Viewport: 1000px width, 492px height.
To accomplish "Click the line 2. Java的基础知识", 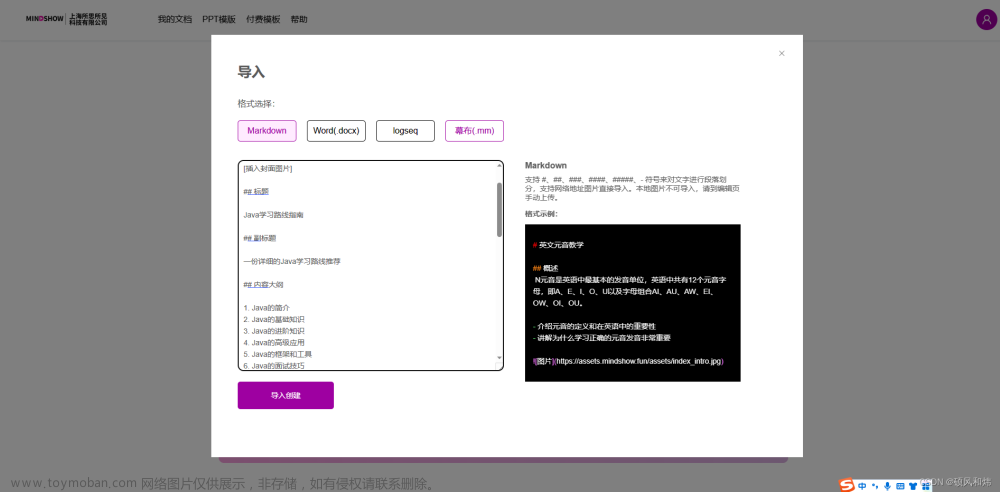I will coord(274,319).
